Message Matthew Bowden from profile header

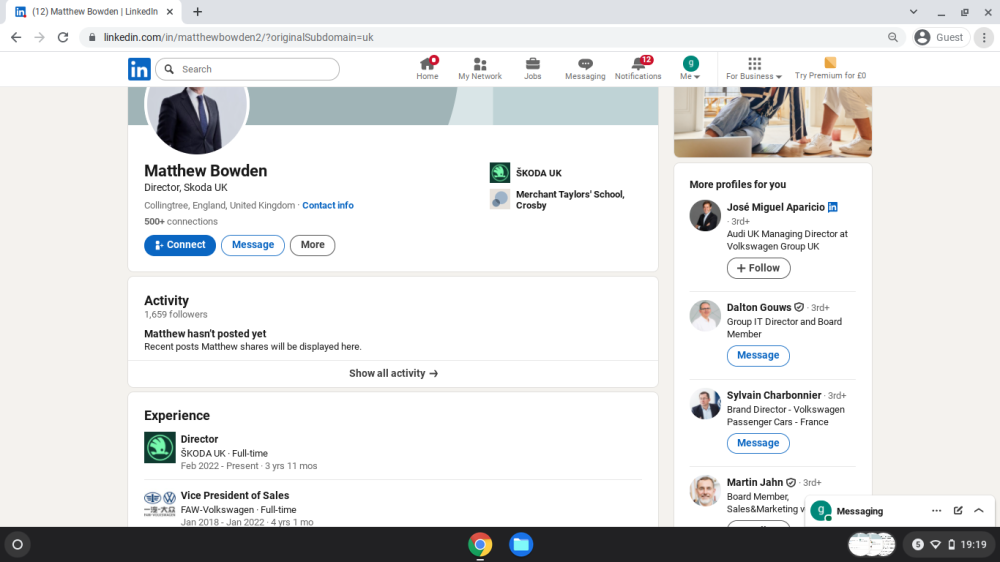(x=253, y=245)
